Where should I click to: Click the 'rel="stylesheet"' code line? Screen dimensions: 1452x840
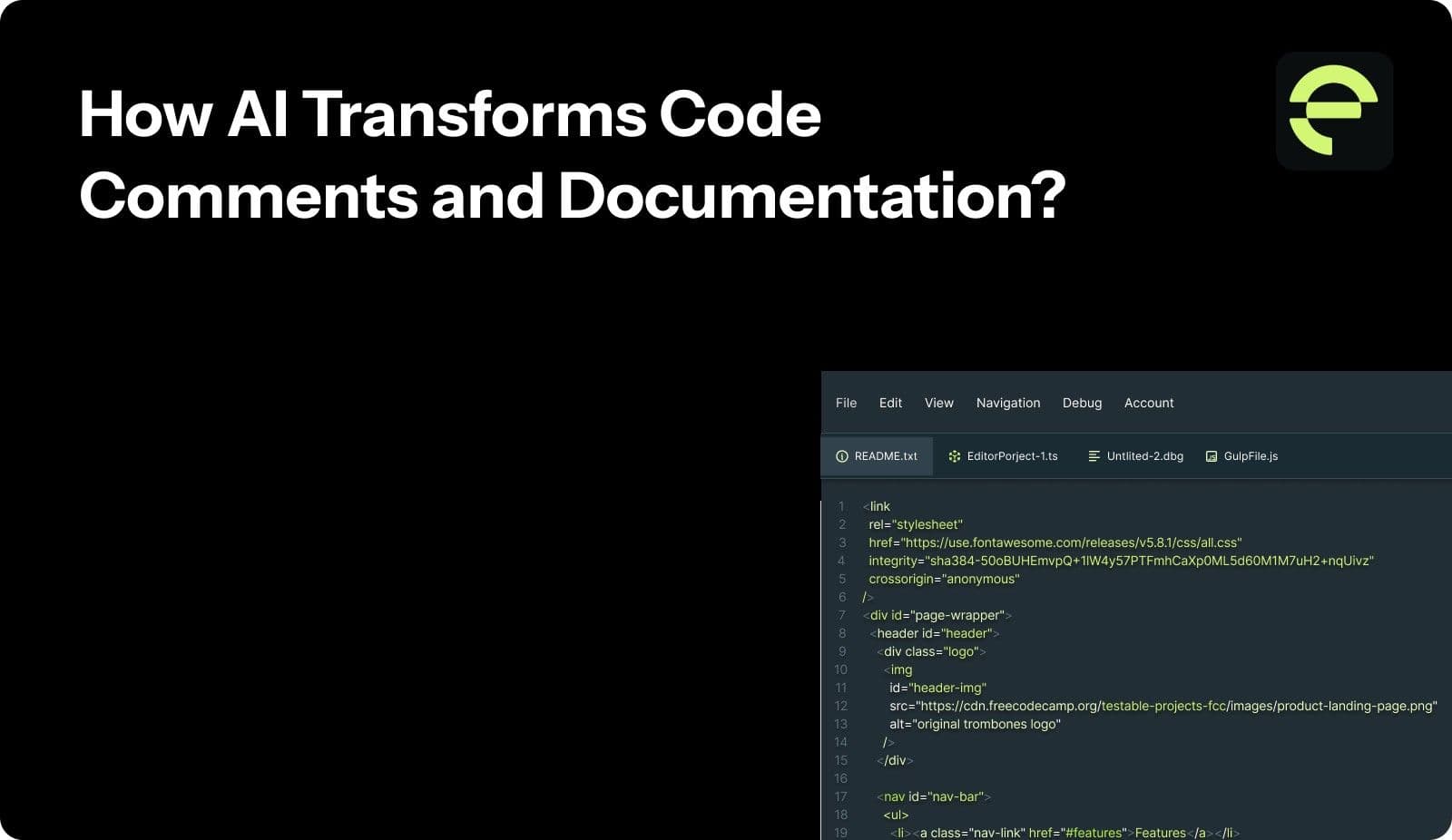916,524
